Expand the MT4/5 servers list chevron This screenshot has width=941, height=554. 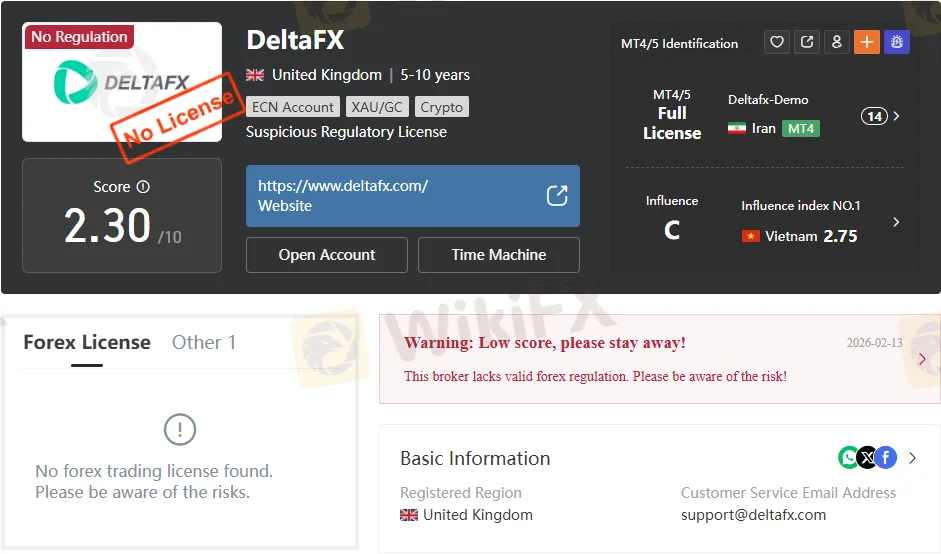896,116
